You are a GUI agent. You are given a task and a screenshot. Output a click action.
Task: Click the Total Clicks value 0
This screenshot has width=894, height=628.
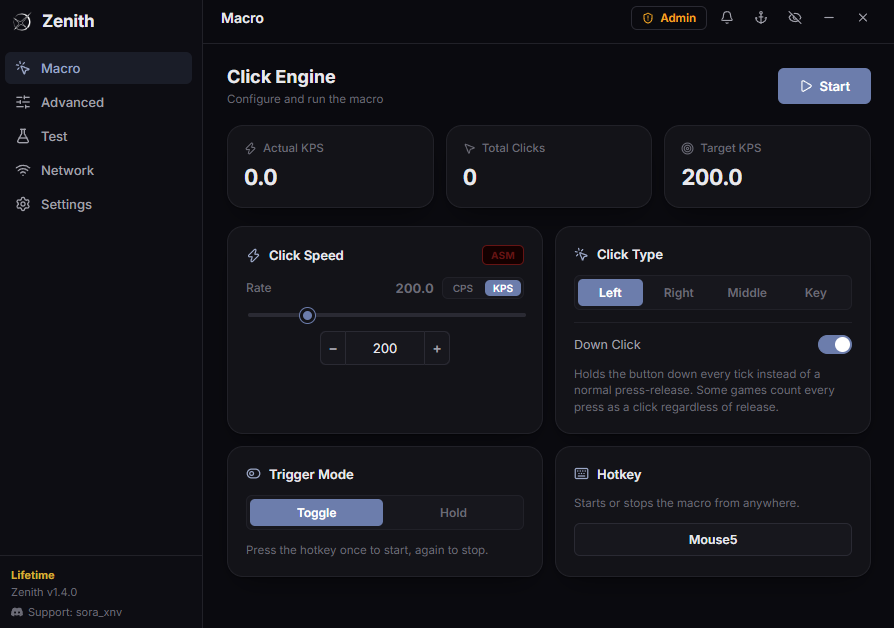tap(470, 177)
